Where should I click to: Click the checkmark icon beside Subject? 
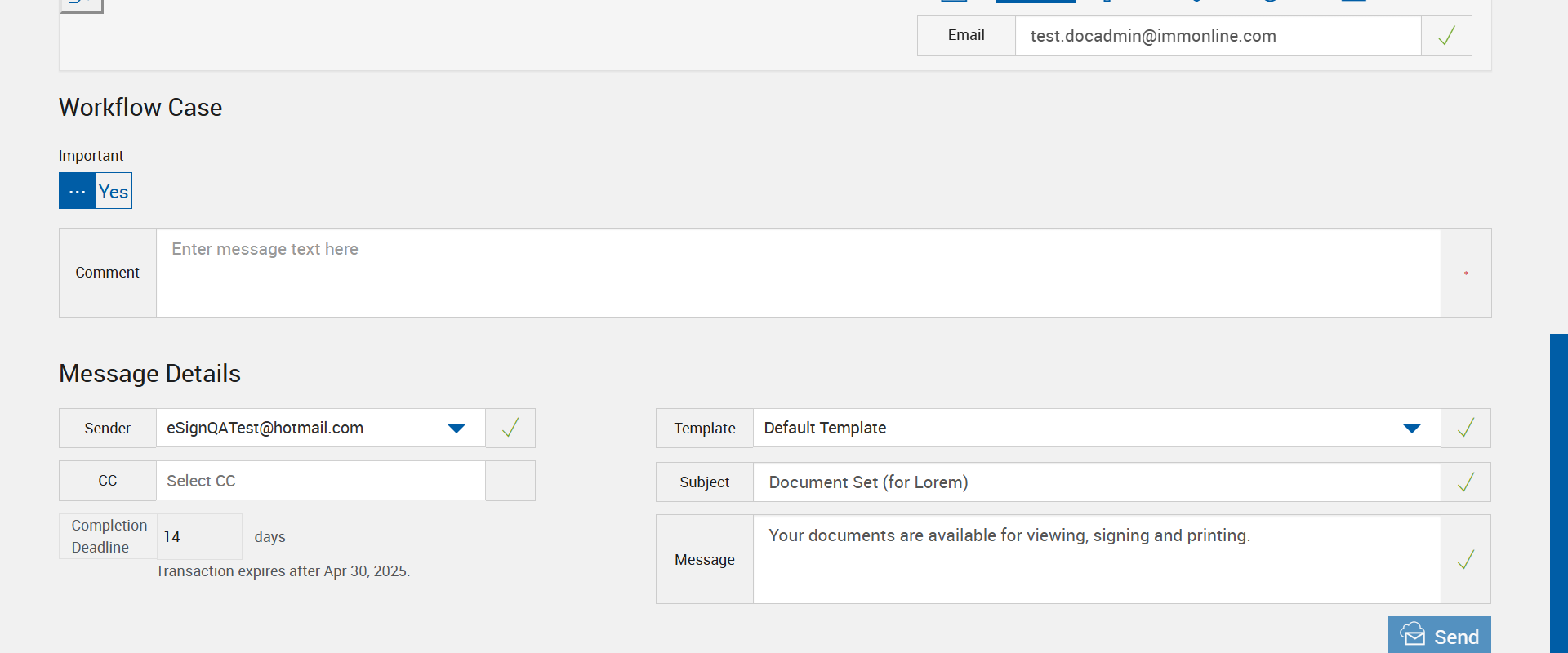tap(1466, 482)
